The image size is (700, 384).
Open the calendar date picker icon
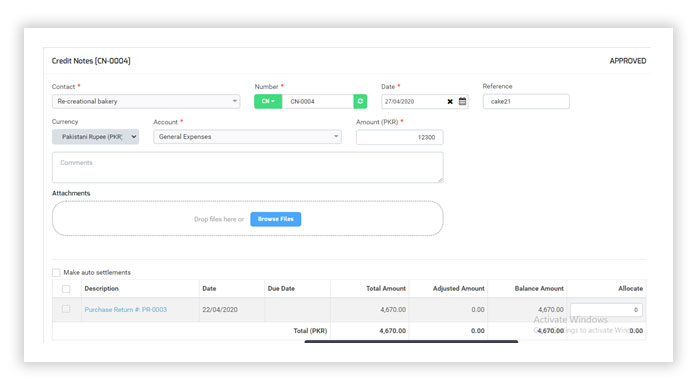(x=462, y=101)
